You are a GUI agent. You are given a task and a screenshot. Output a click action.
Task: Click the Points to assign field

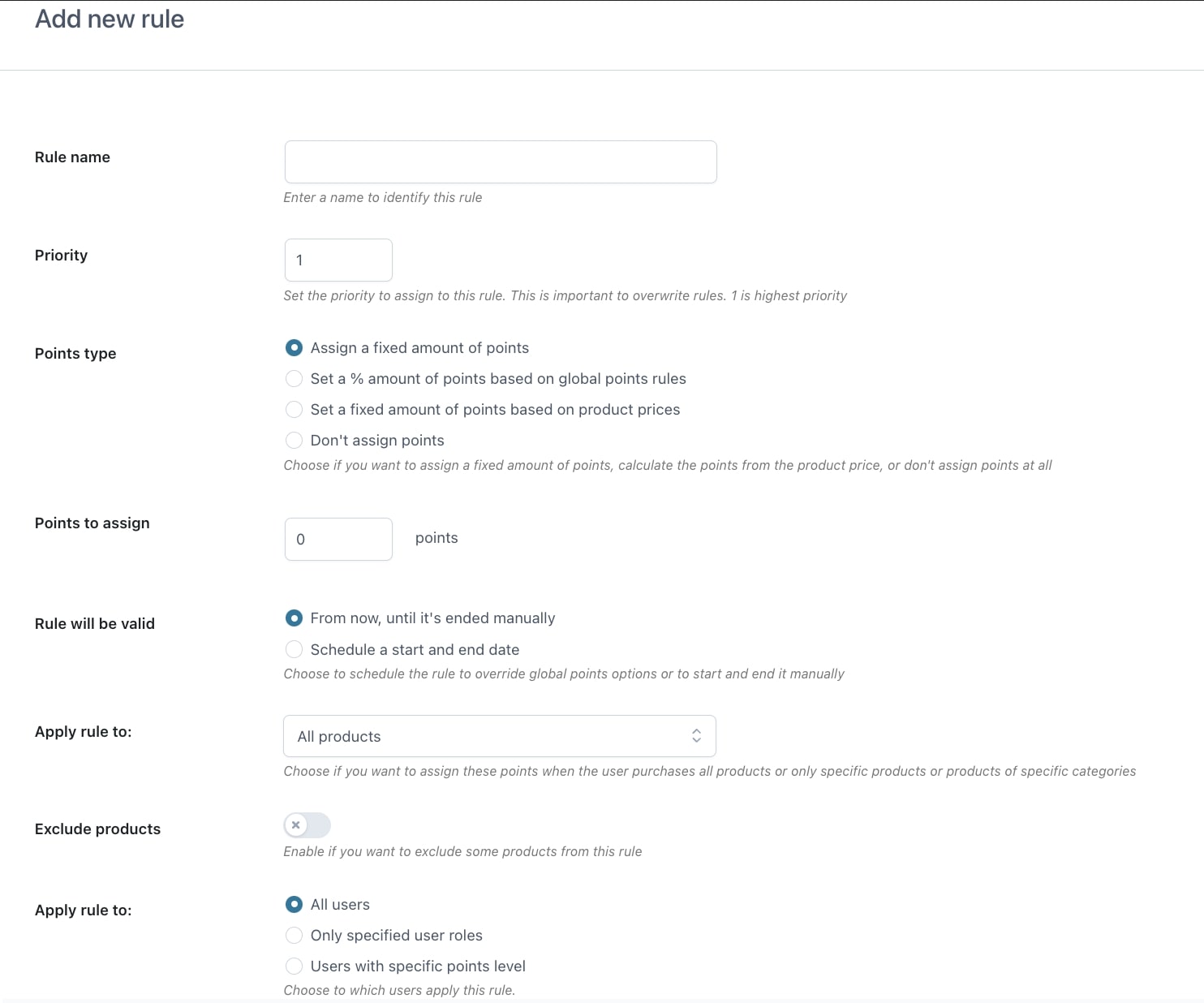(x=338, y=539)
